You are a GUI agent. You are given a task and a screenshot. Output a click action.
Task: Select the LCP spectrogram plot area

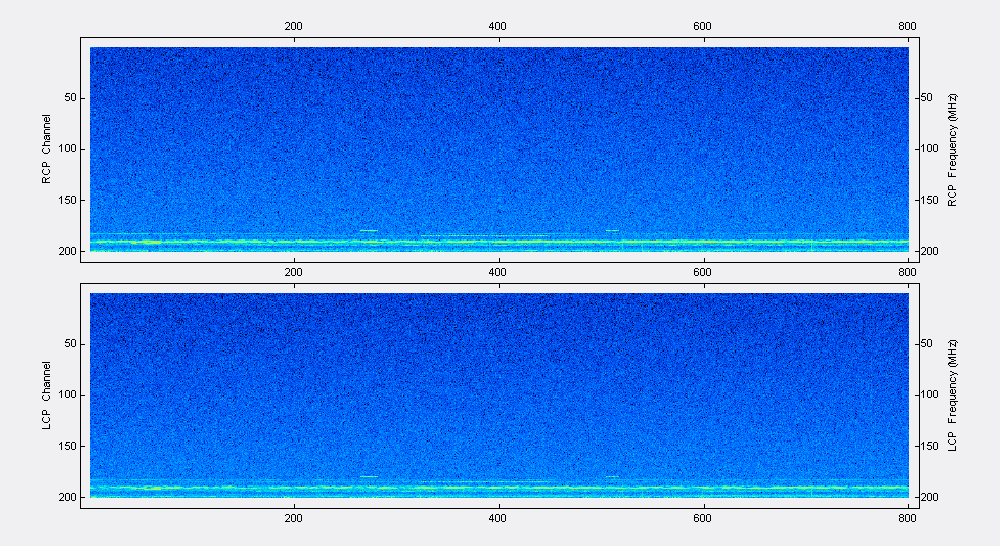(499, 395)
